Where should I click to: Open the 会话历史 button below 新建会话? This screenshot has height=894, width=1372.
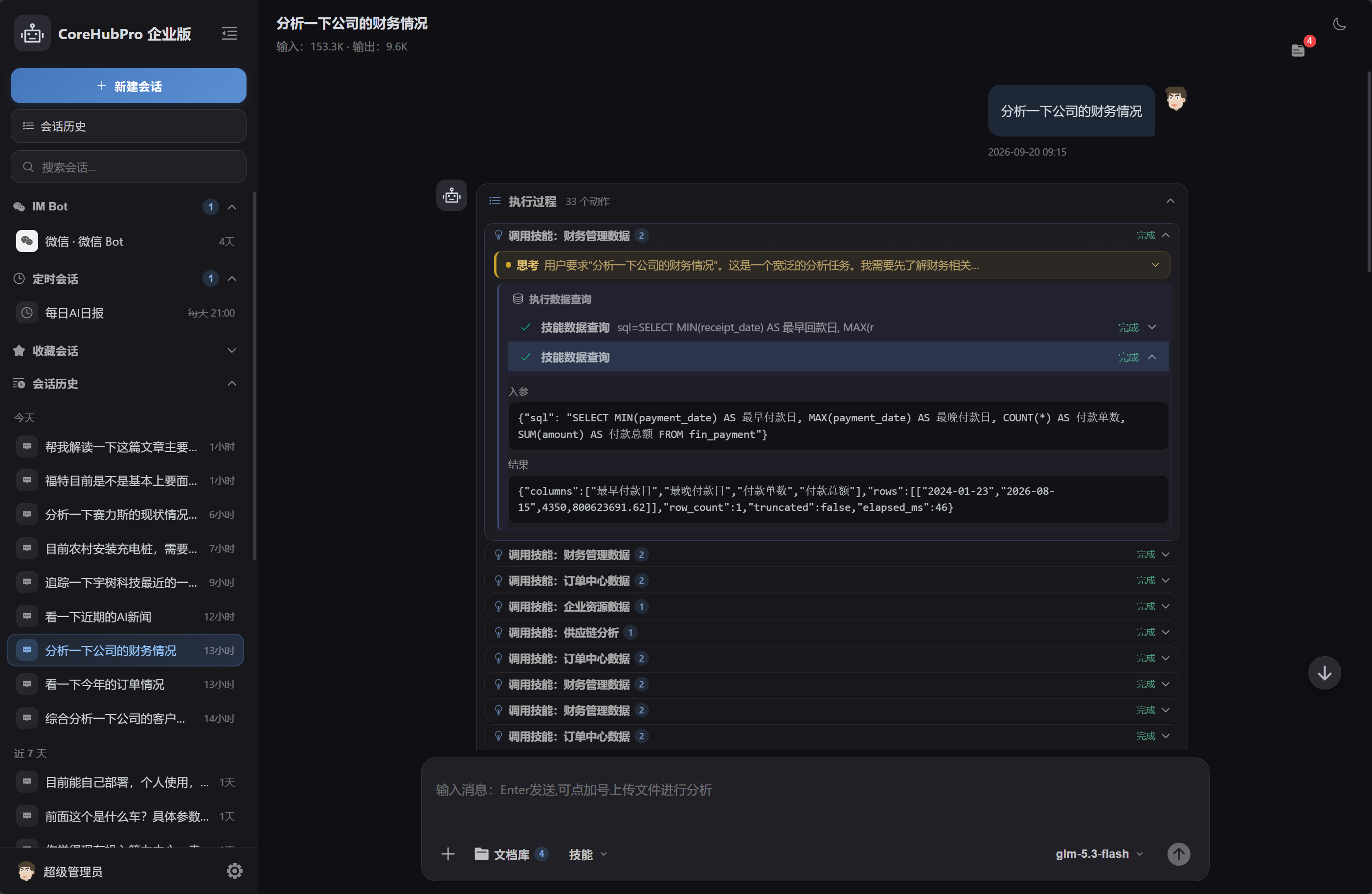(x=129, y=126)
